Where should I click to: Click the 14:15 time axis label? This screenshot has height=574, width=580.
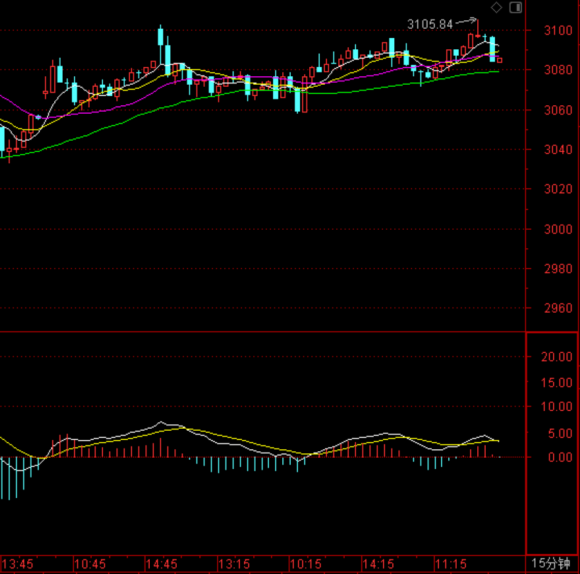378,565
